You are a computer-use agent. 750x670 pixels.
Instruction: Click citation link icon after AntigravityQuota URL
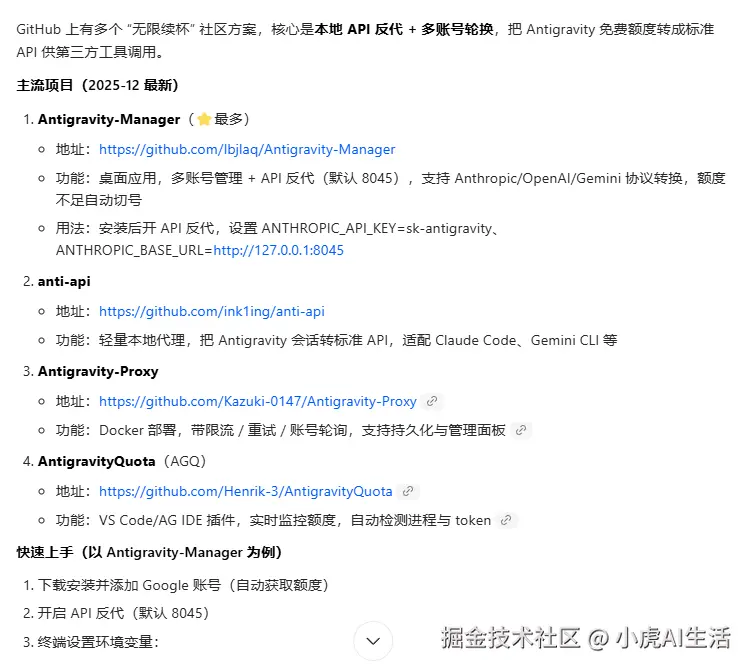click(408, 491)
